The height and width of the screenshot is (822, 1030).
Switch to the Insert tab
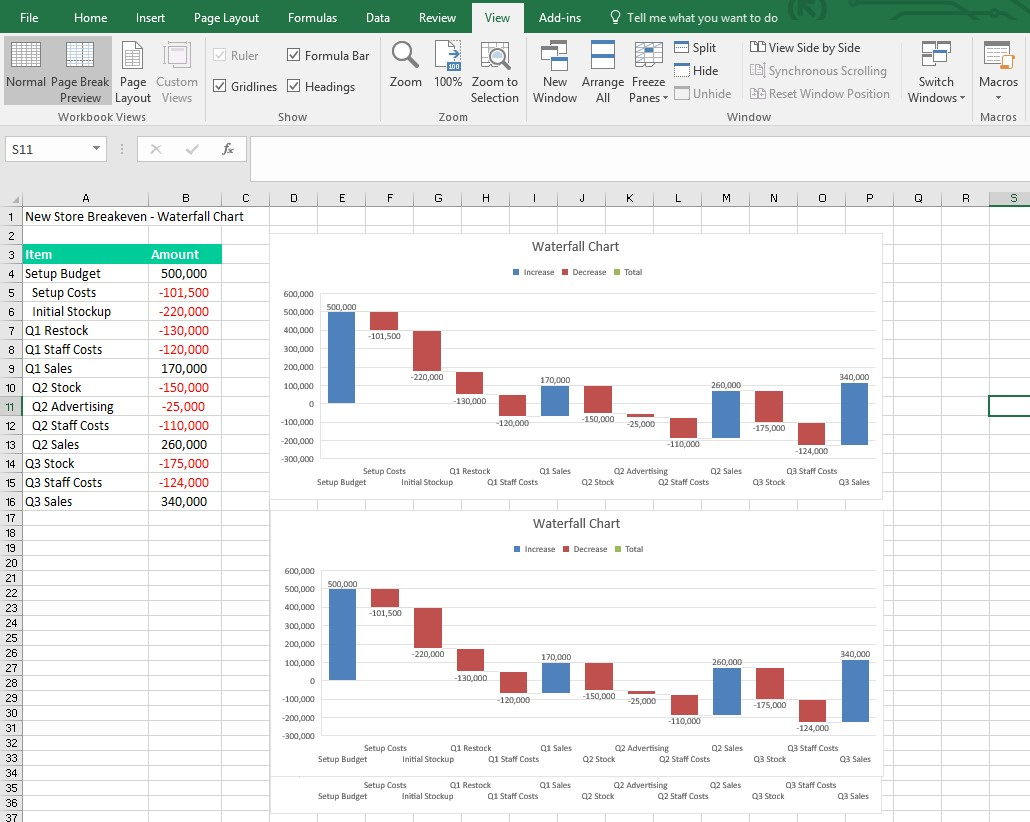pyautogui.click(x=151, y=18)
